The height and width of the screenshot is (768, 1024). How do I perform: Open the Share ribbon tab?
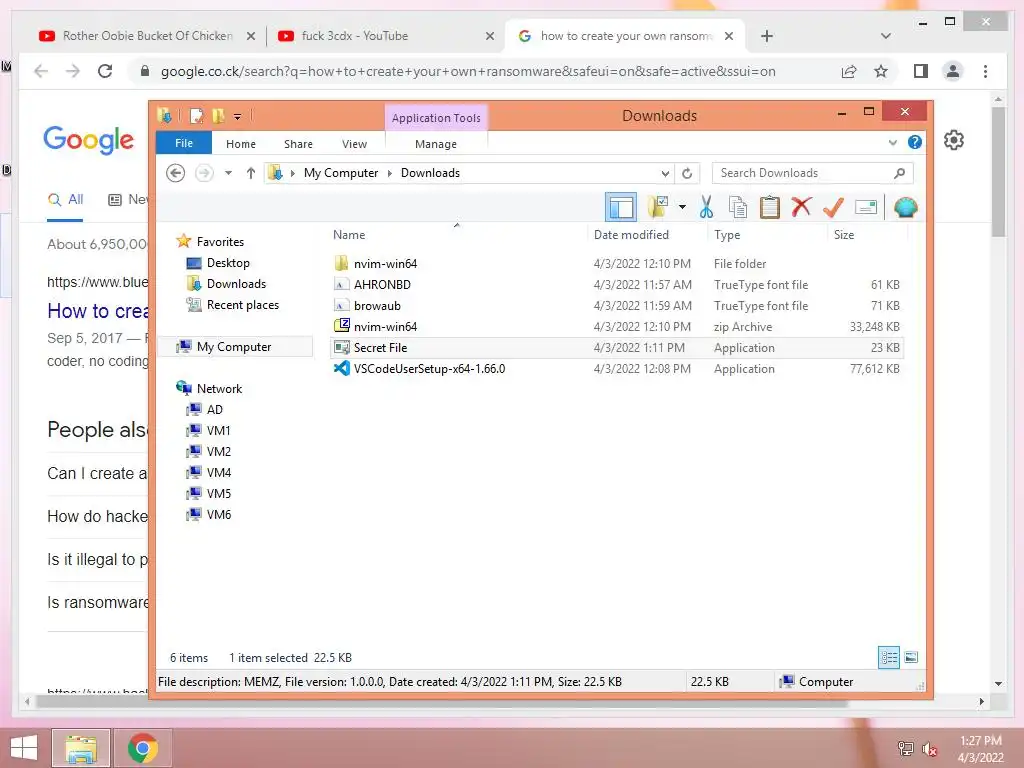pyautogui.click(x=298, y=144)
